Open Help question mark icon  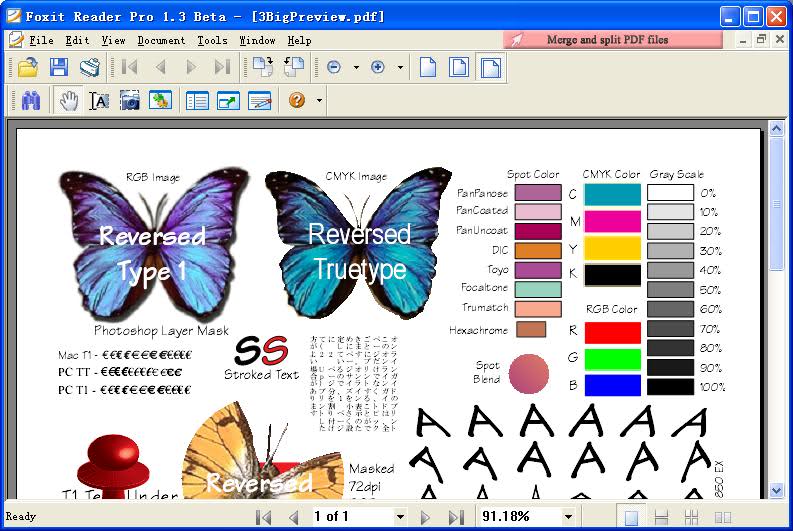[x=297, y=100]
